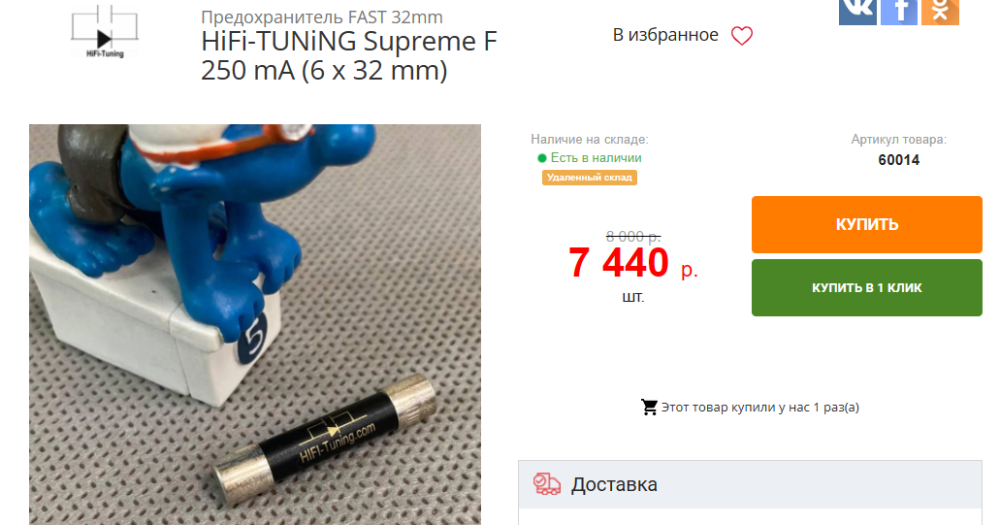
Task: Click the product title HiFi-TUNiNG Supreme F
Action: coord(349,41)
